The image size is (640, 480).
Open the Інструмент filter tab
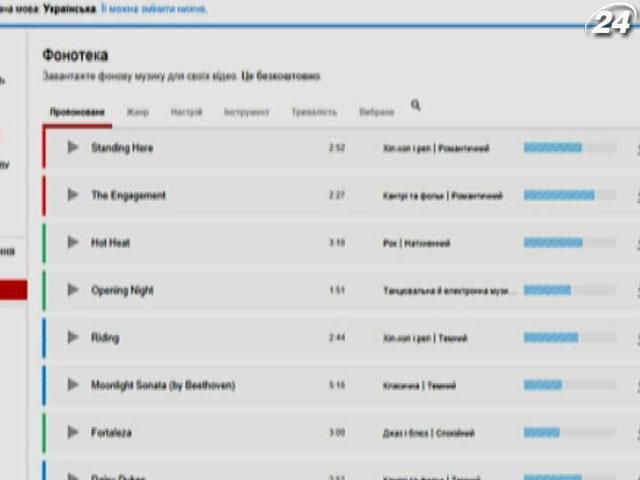247,112
